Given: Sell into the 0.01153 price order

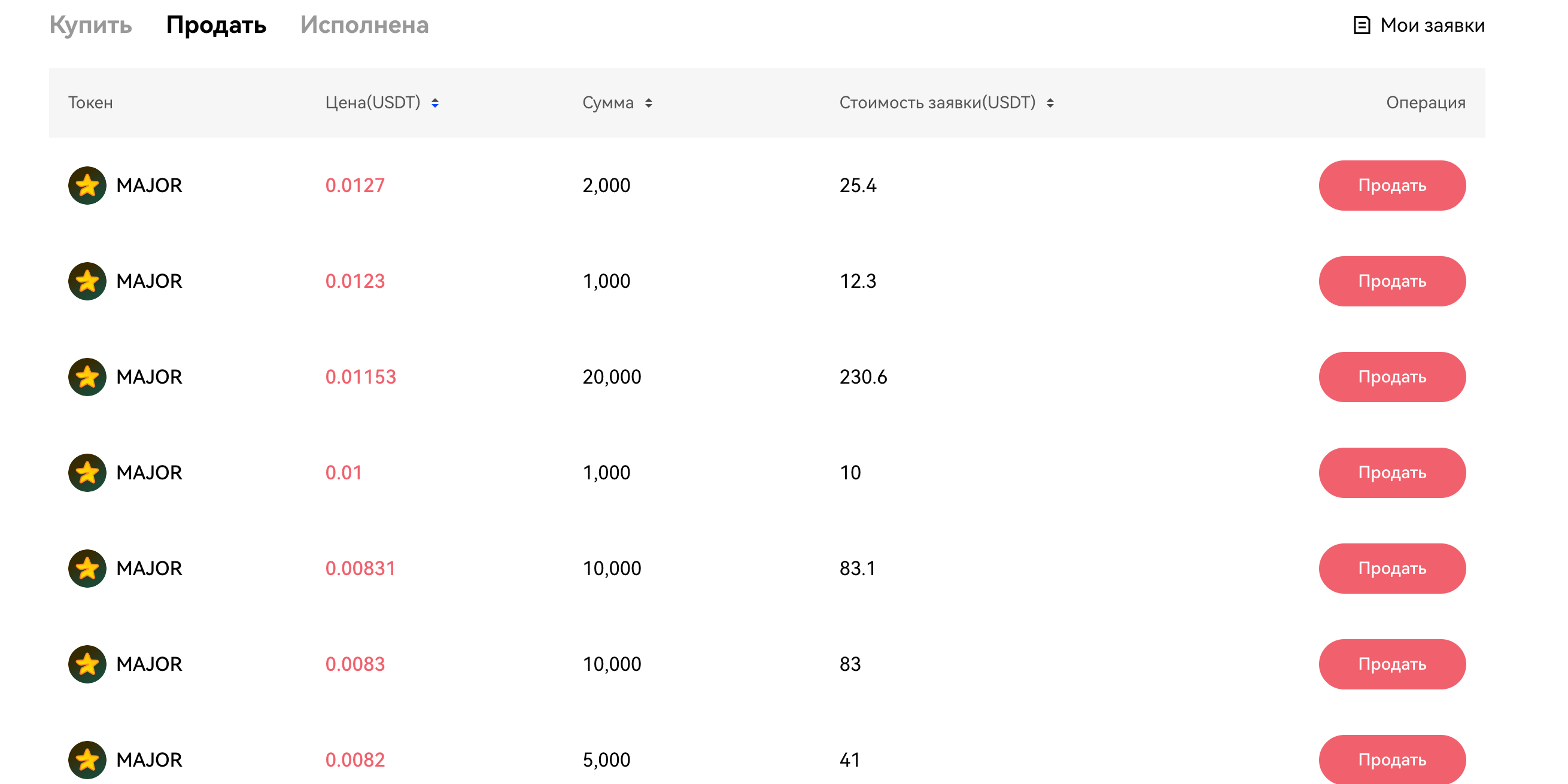Looking at the screenshot, I should [x=1392, y=376].
